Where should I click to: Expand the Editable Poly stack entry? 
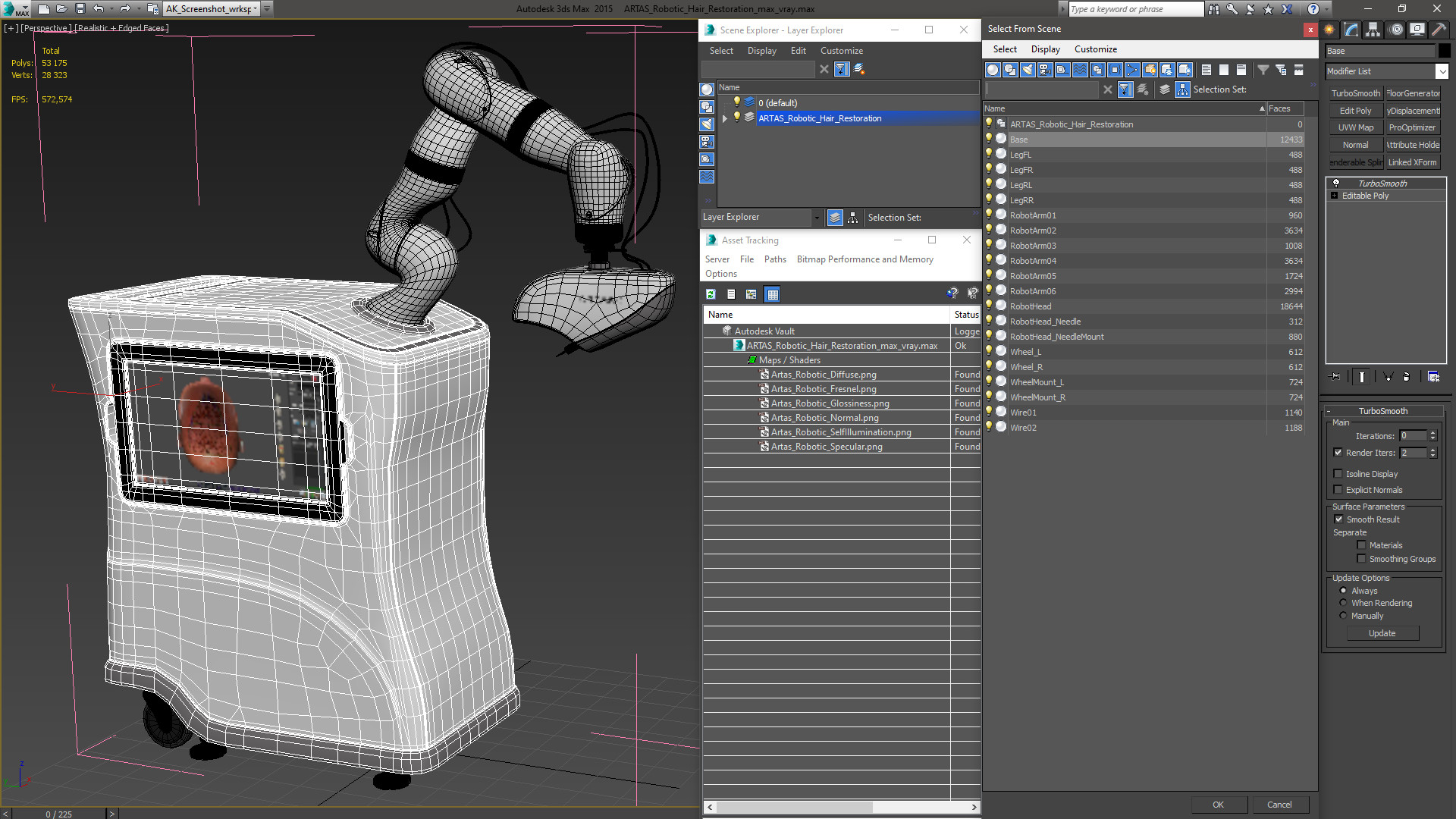(x=1335, y=196)
